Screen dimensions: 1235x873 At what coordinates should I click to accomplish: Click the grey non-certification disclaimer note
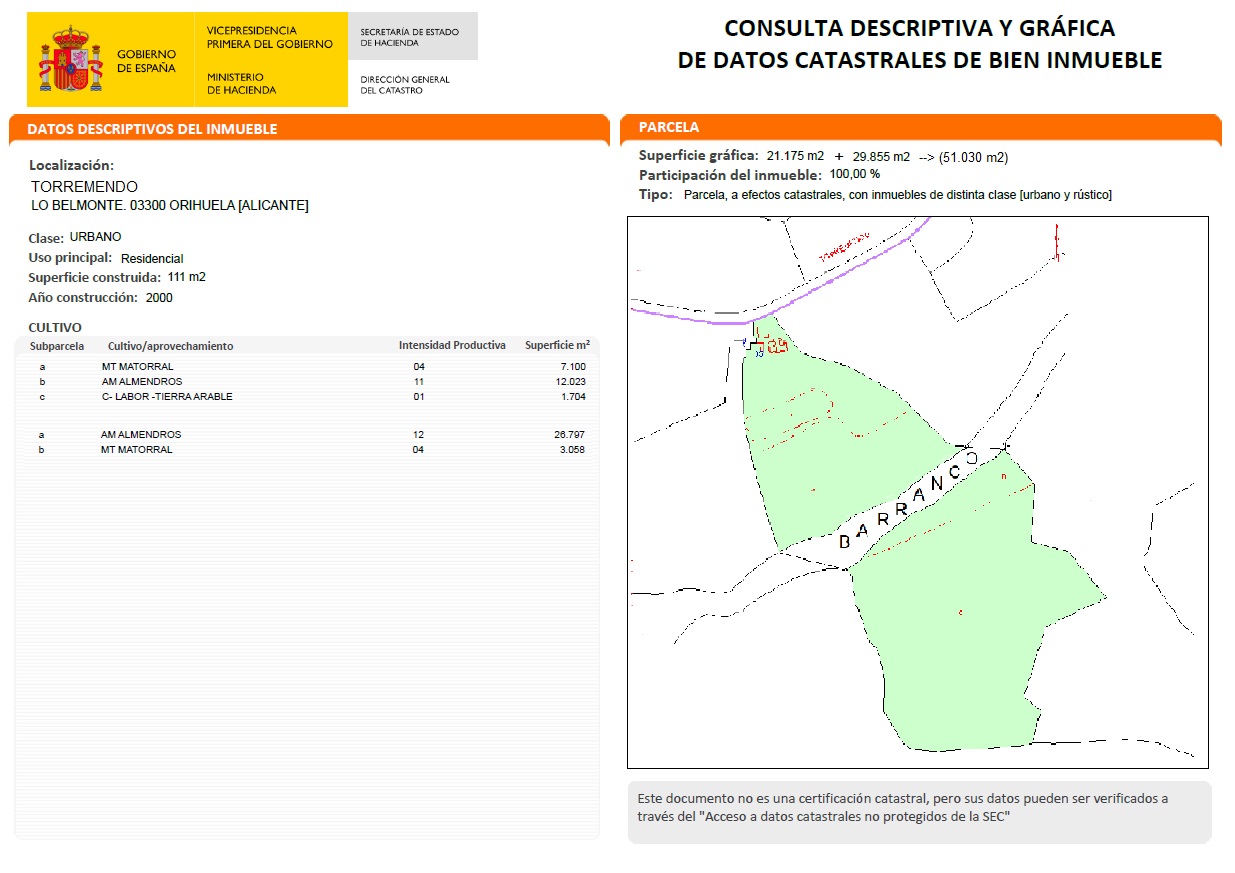click(918, 808)
